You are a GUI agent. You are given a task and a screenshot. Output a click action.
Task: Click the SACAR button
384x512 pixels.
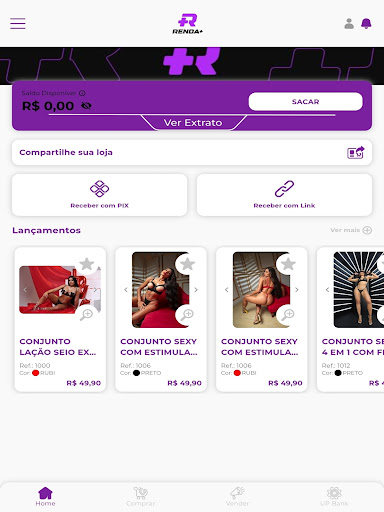(x=305, y=102)
